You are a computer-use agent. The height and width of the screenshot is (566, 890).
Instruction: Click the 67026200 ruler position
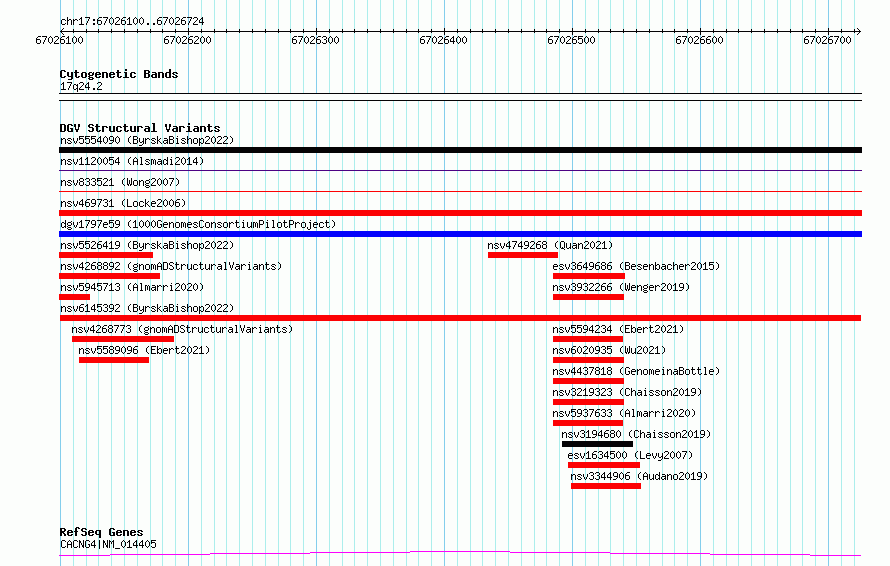point(187,40)
